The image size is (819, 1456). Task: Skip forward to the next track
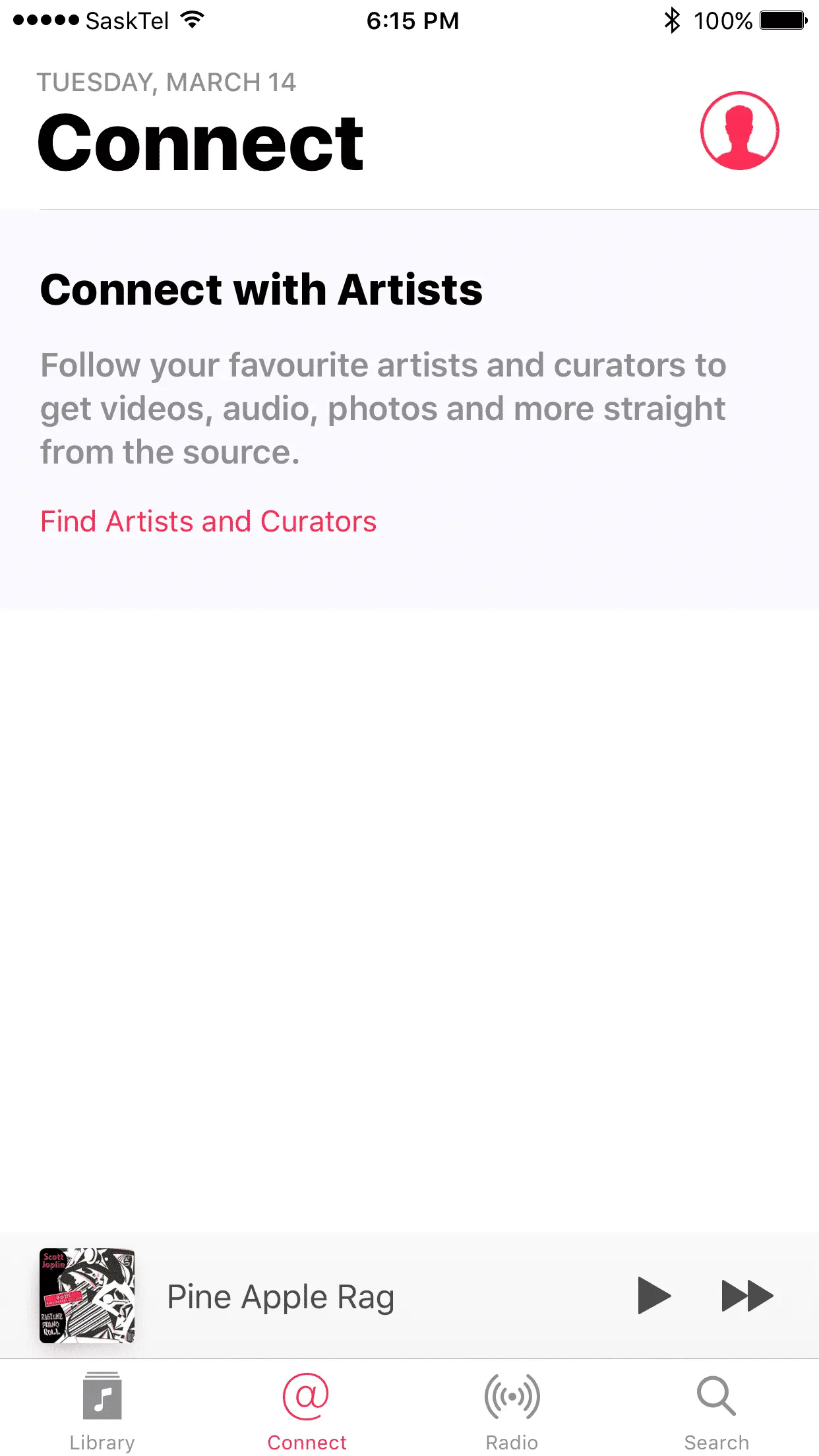click(x=747, y=1296)
